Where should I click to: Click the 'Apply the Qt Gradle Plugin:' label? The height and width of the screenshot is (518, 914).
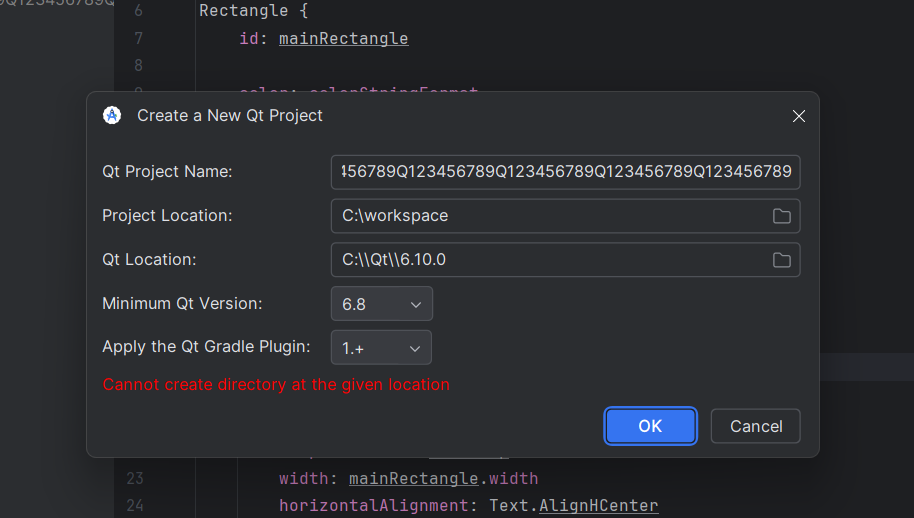[206, 347]
